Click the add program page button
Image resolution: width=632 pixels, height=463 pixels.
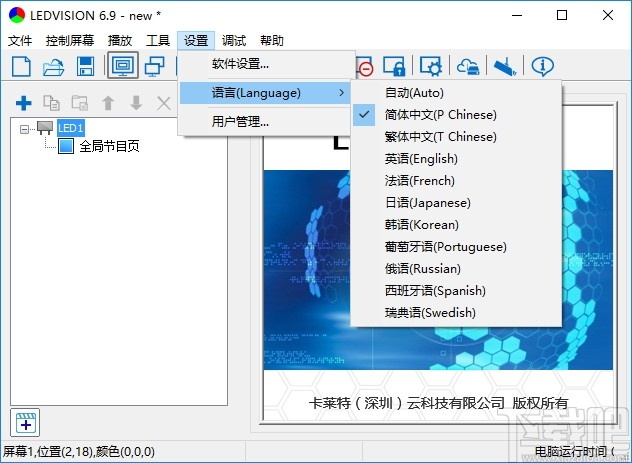coord(25,423)
